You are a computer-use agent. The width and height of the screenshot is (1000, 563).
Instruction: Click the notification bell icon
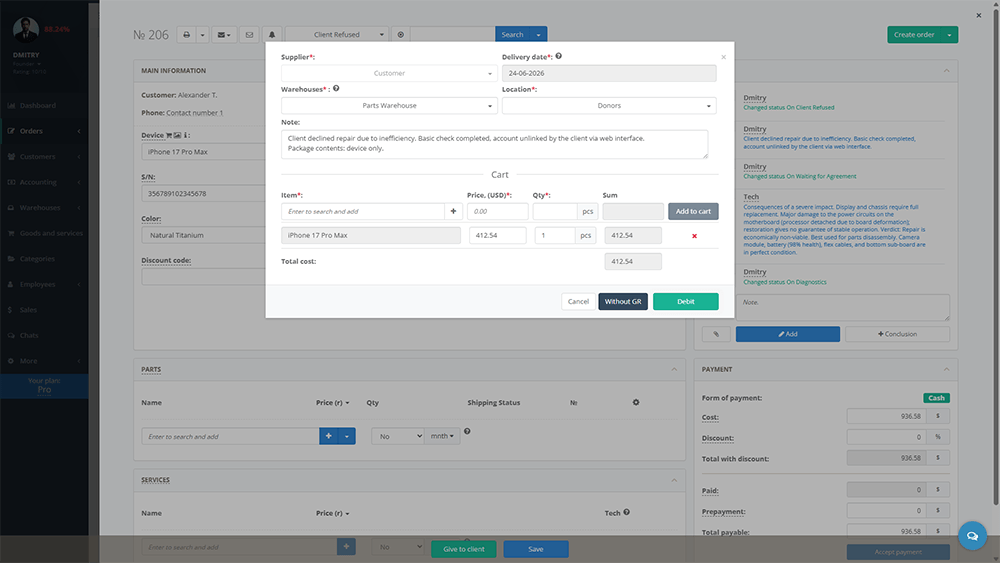pyautogui.click(x=272, y=34)
